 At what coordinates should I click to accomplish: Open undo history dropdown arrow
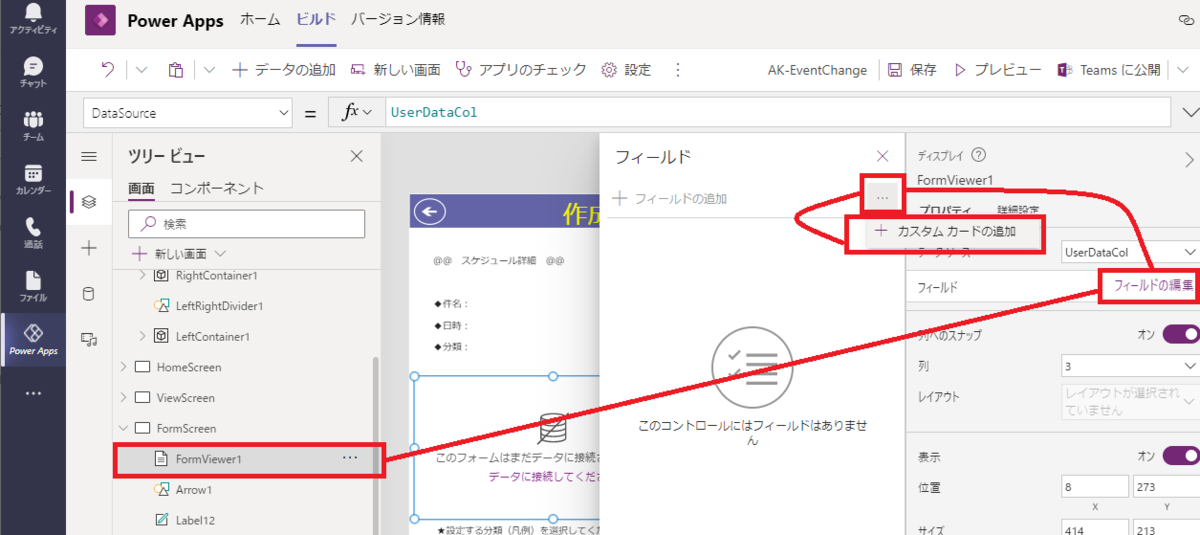coord(141,70)
